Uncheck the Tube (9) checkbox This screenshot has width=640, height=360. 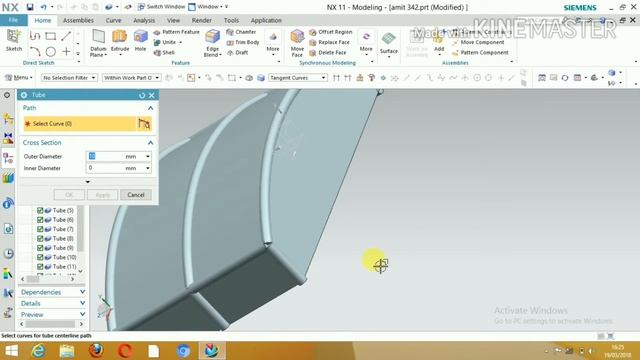[x=40, y=248]
